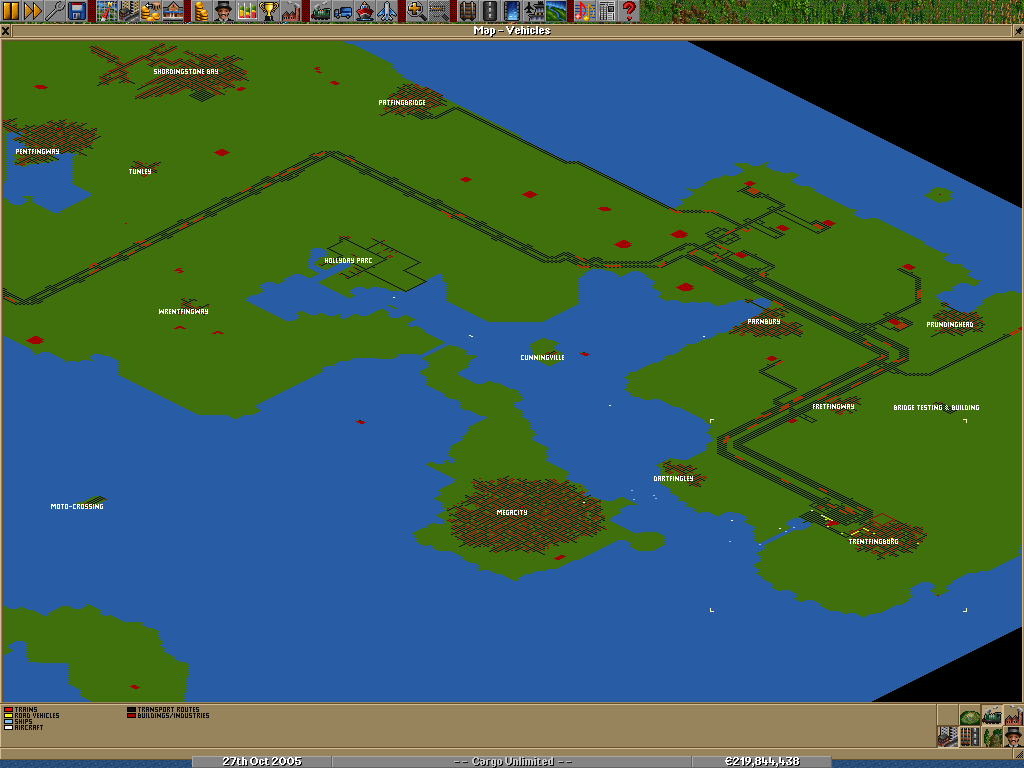Open the train list icon in toolbar

click(x=320, y=11)
